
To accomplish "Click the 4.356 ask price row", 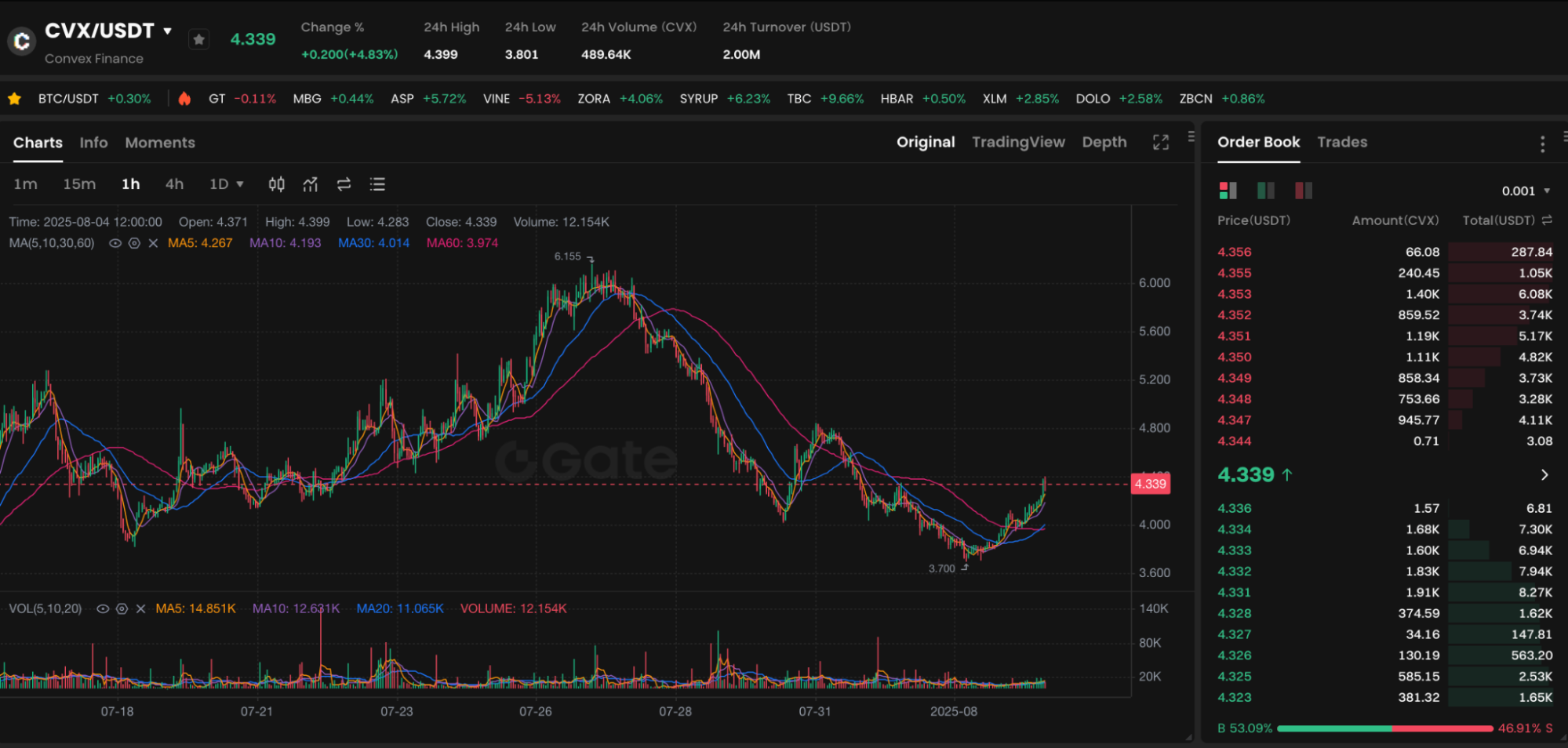I will [x=1384, y=252].
